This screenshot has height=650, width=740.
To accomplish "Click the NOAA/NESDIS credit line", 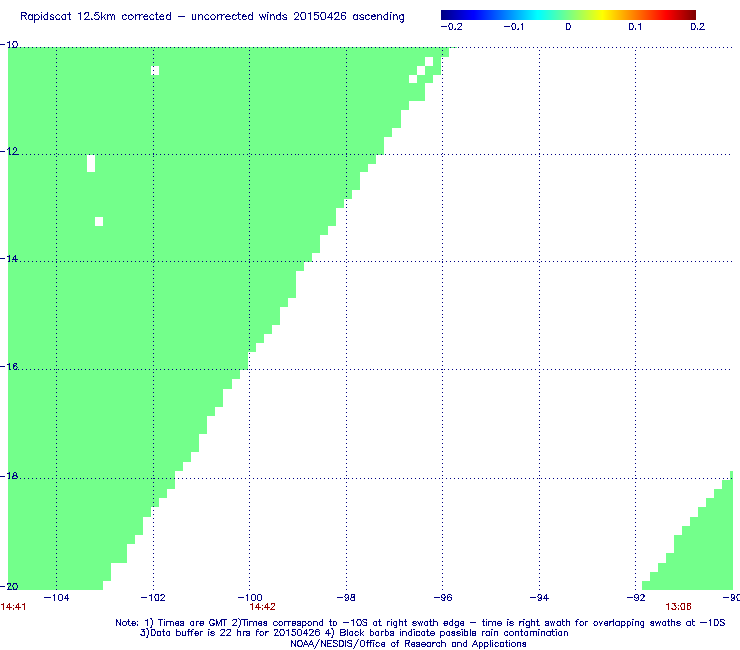I will pyautogui.click(x=408, y=644).
